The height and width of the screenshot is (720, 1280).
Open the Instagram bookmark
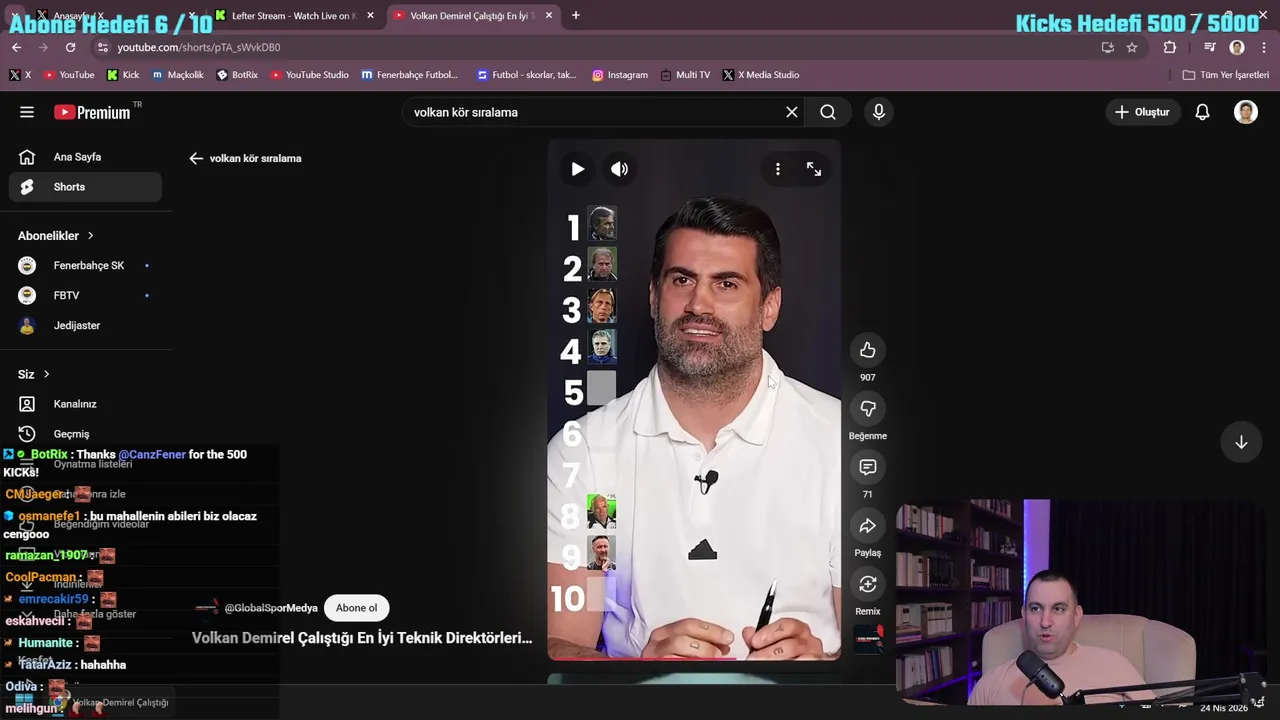tap(619, 75)
